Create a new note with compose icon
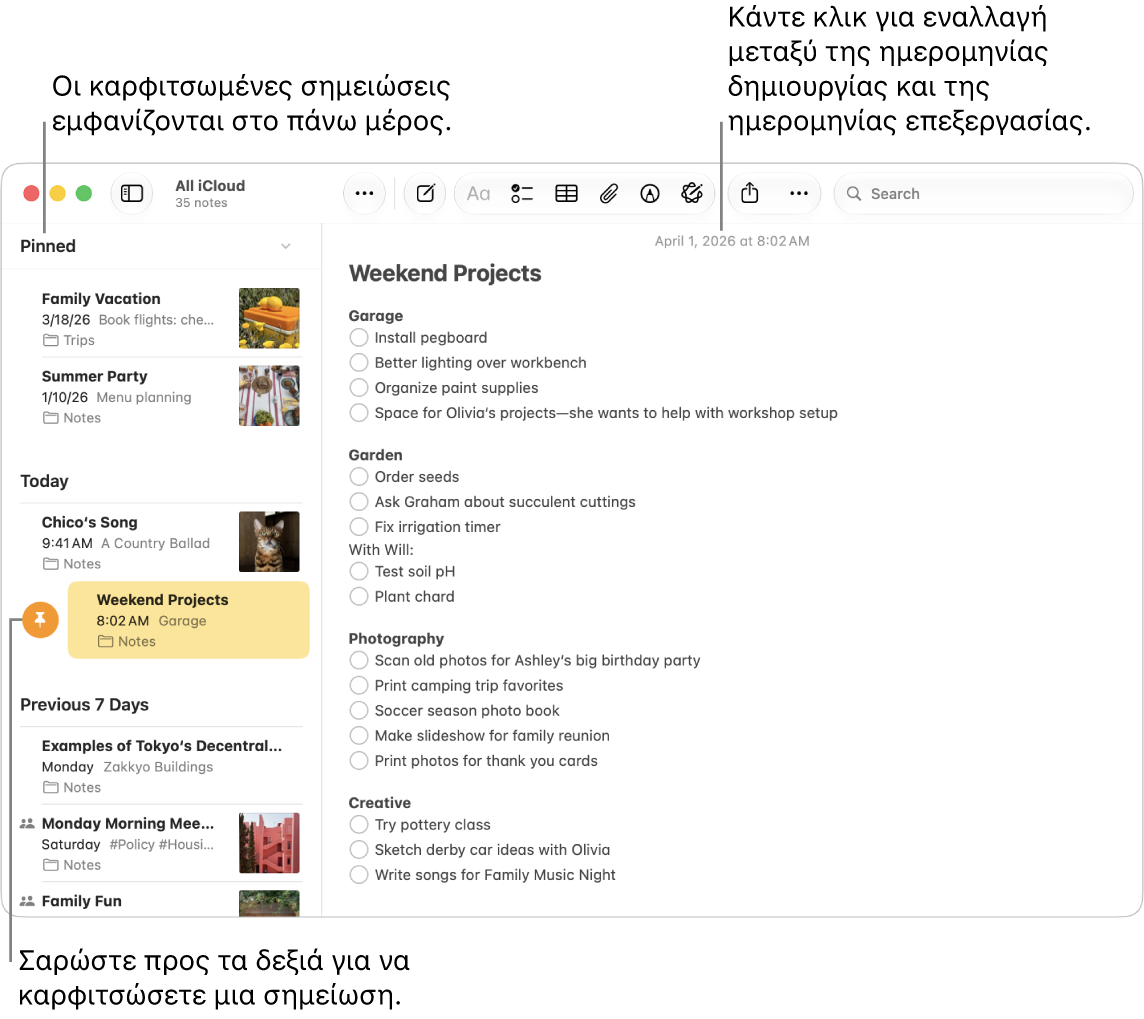This screenshot has width=1144, height=1019. coord(425,193)
